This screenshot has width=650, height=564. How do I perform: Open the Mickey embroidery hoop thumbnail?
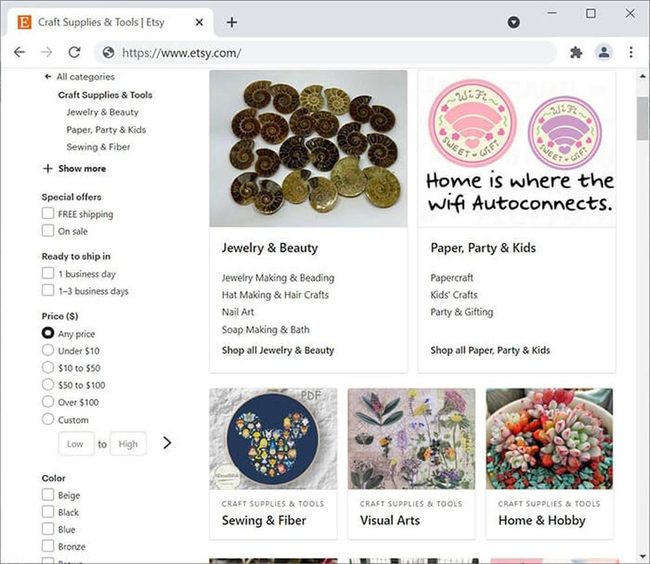(273, 439)
